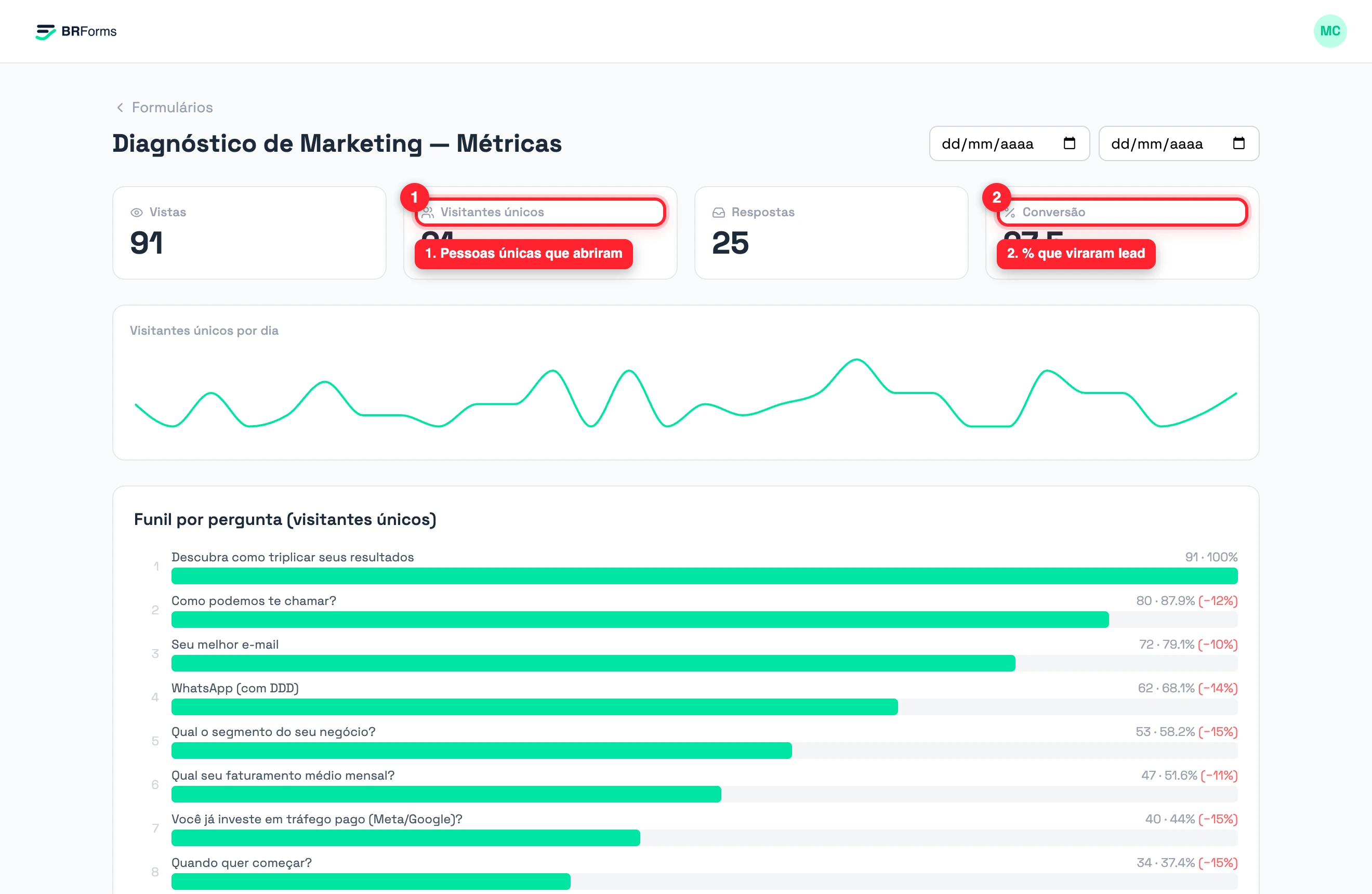Click the start date dd/mm/aaaa field
The height and width of the screenshot is (894, 1372).
coord(1009,143)
